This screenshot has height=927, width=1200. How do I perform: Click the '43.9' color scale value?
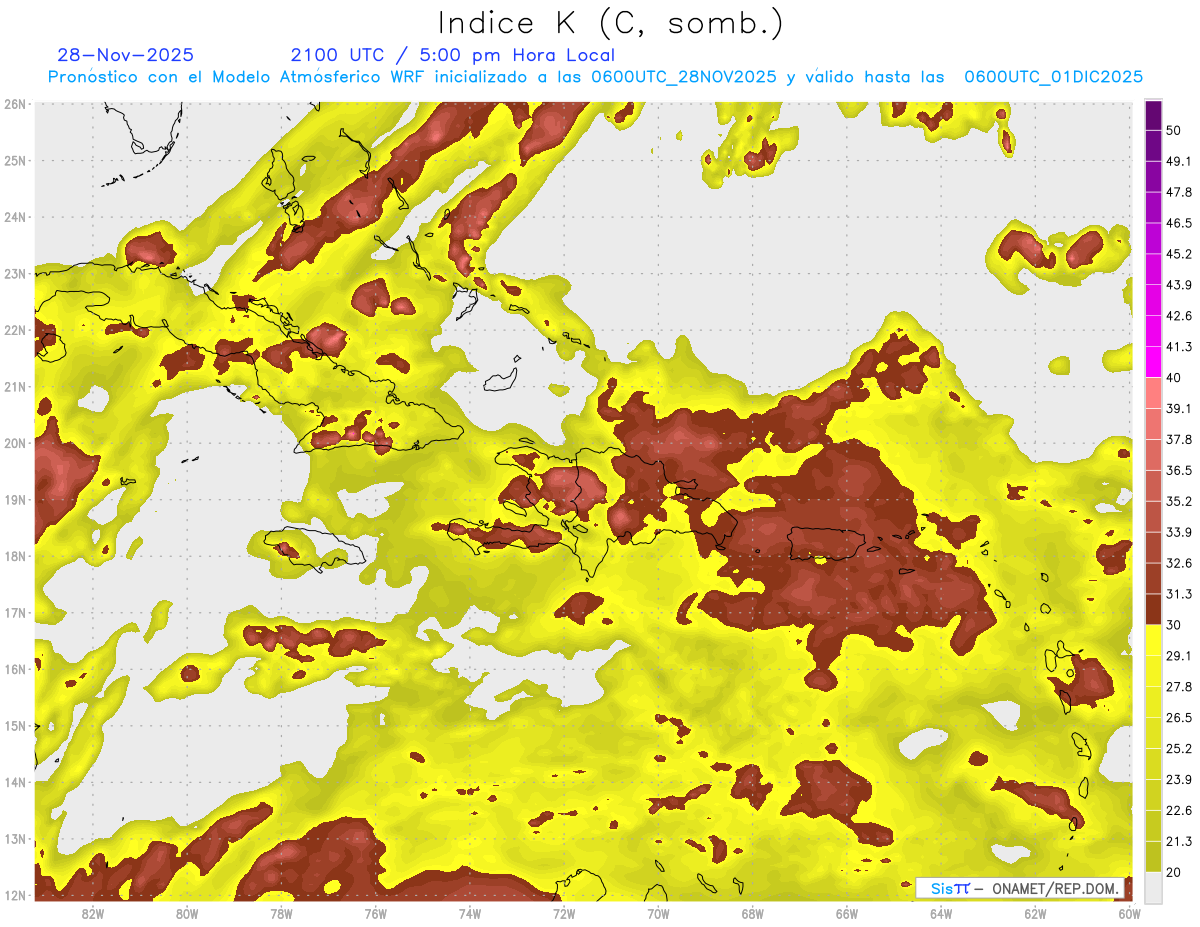pos(1178,285)
